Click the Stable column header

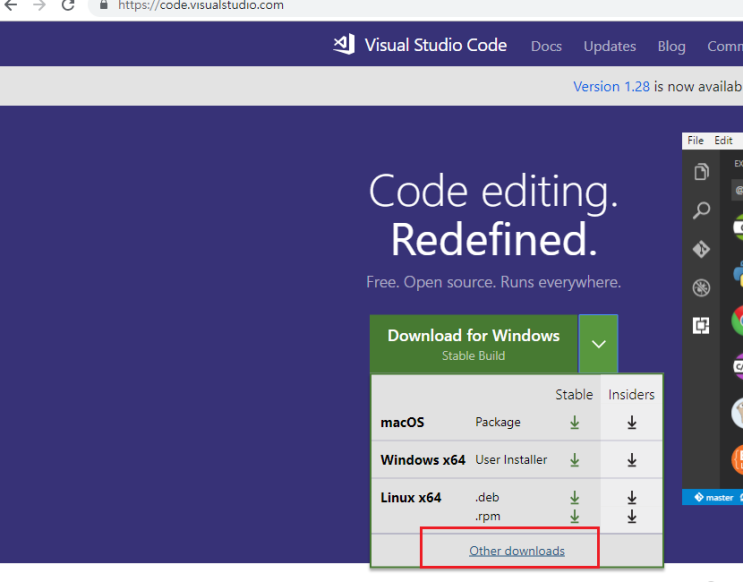coord(574,394)
